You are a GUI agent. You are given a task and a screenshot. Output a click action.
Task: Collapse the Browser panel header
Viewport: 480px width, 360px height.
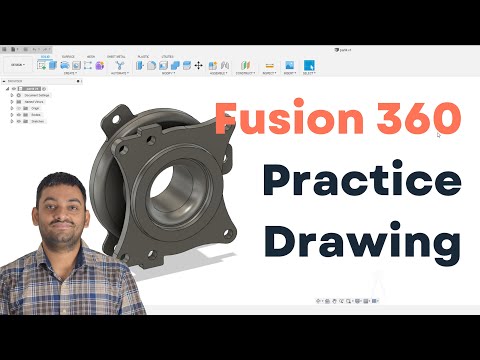click(x=4, y=81)
